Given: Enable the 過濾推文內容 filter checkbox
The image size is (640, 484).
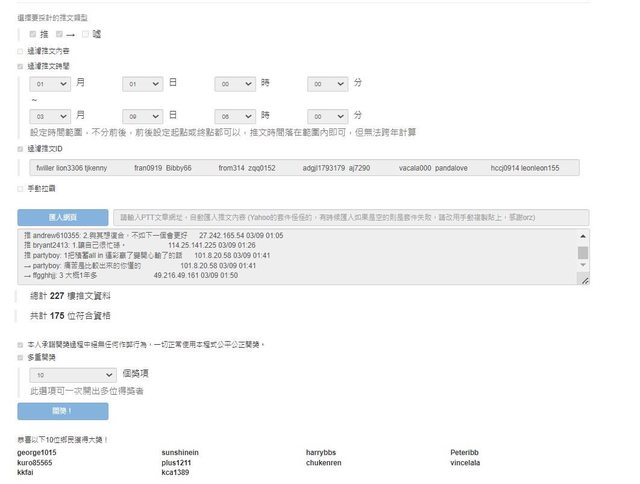Looking at the screenshot, I should coord(20,51).
